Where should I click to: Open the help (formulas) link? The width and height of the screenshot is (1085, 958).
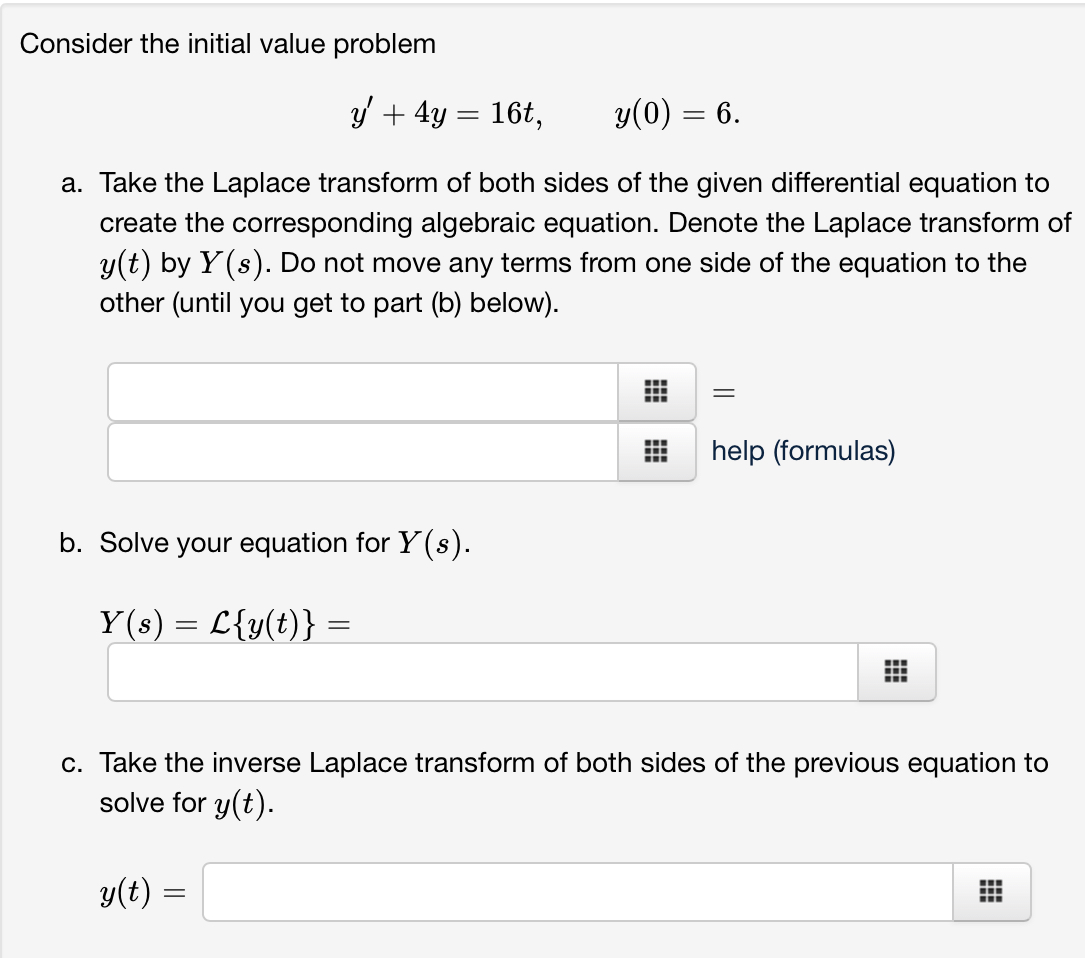coord(803,451)
